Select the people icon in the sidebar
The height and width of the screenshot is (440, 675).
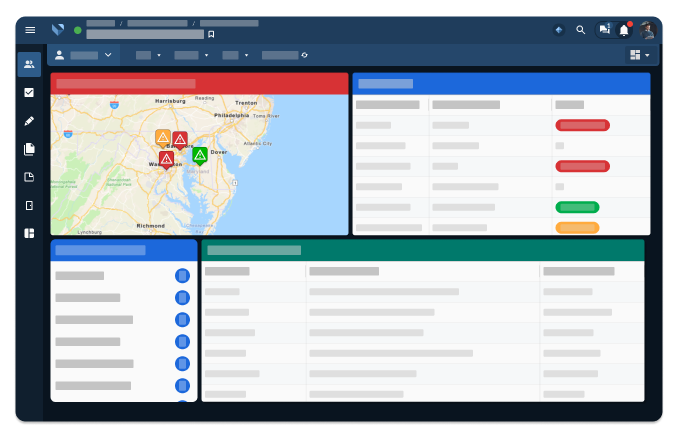click(29, 64)
